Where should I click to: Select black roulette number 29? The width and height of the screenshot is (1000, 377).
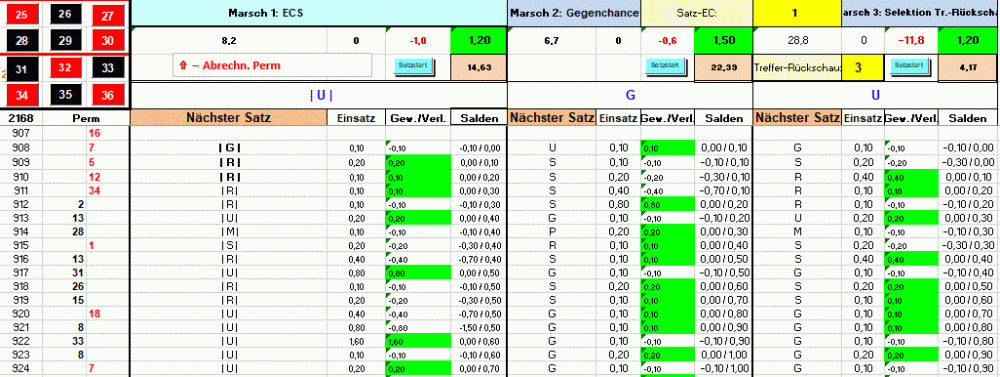[x=64, y=40]
